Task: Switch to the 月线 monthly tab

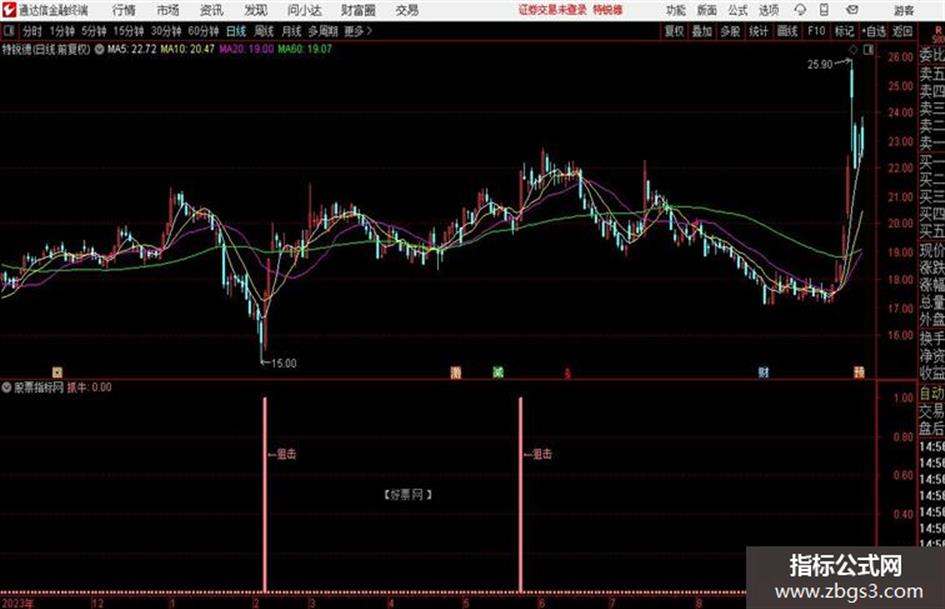Action: 292,31
